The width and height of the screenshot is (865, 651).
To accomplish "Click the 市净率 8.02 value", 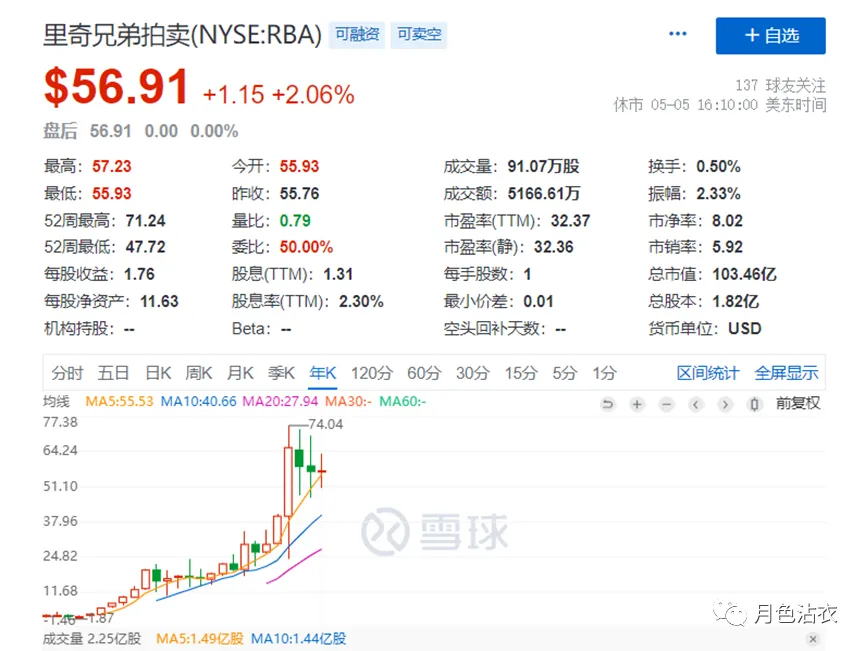I will click(727, 221).
